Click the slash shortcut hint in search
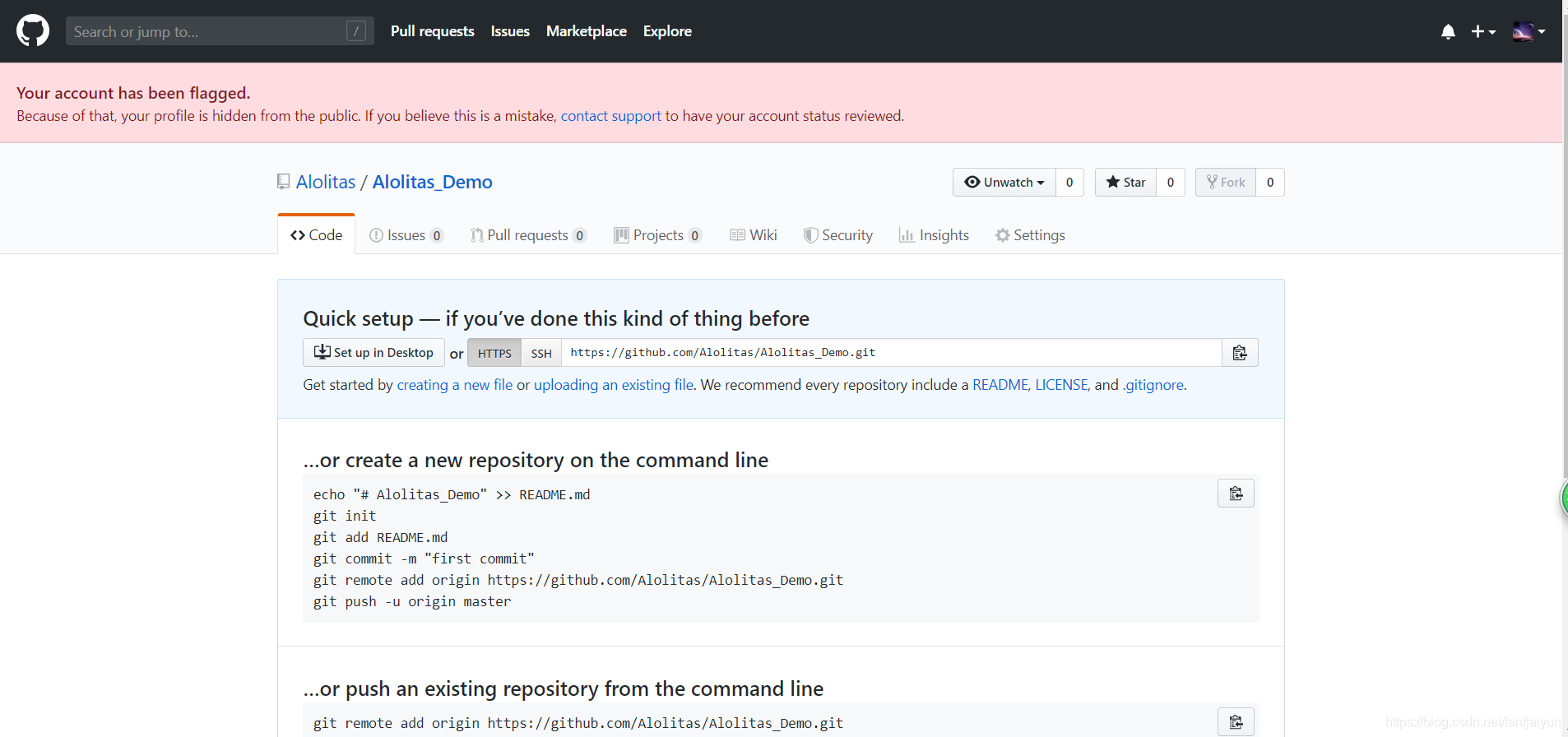The width and height of the screenshot is (1568, 737). point(356,31)
